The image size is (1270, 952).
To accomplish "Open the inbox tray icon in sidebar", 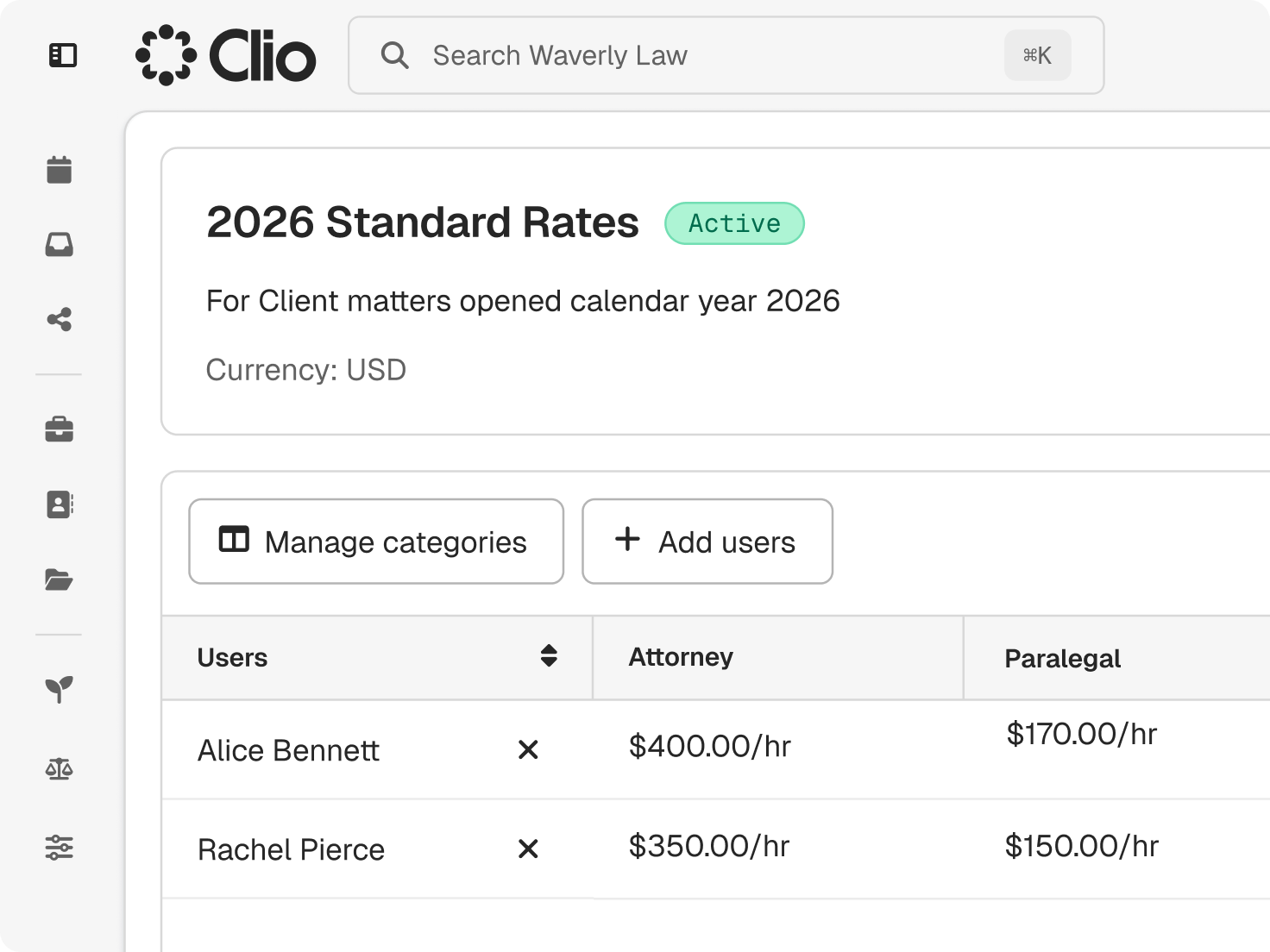I will tap(60, 245).
